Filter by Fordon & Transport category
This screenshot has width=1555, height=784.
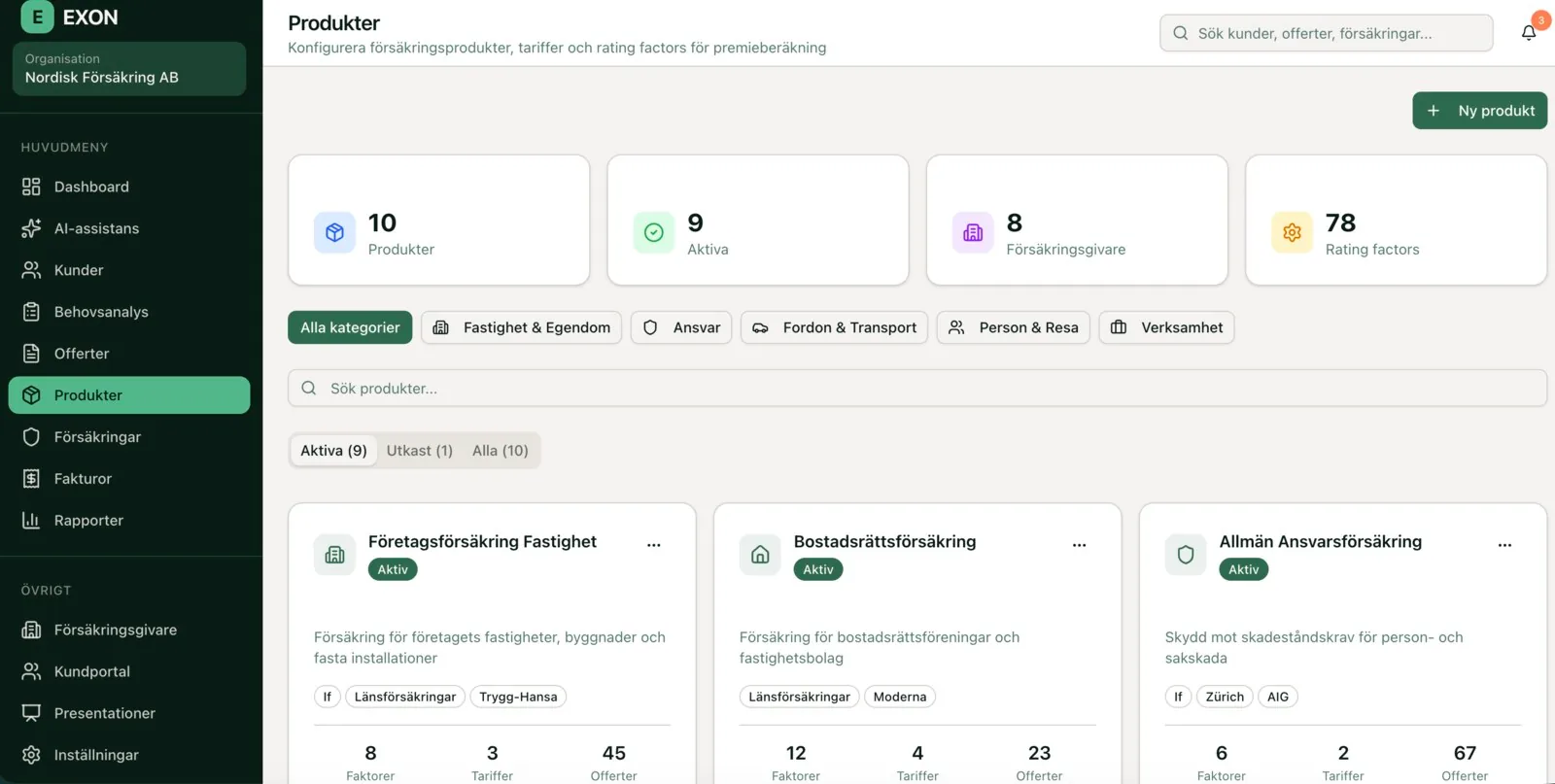834,327
